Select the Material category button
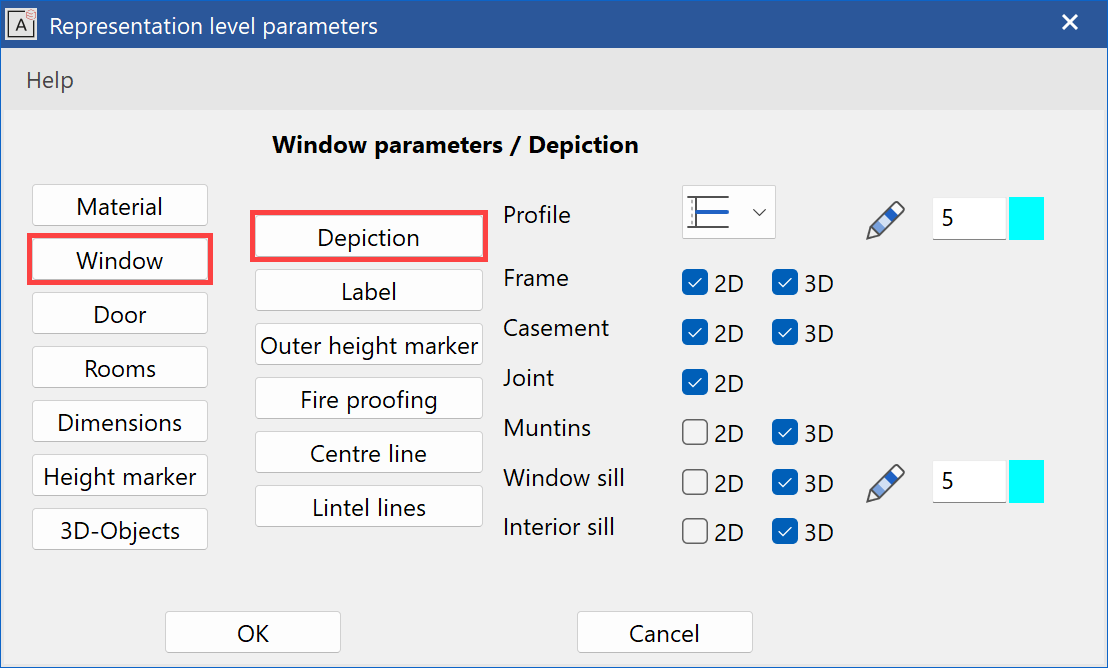 [x=119, y=206]
